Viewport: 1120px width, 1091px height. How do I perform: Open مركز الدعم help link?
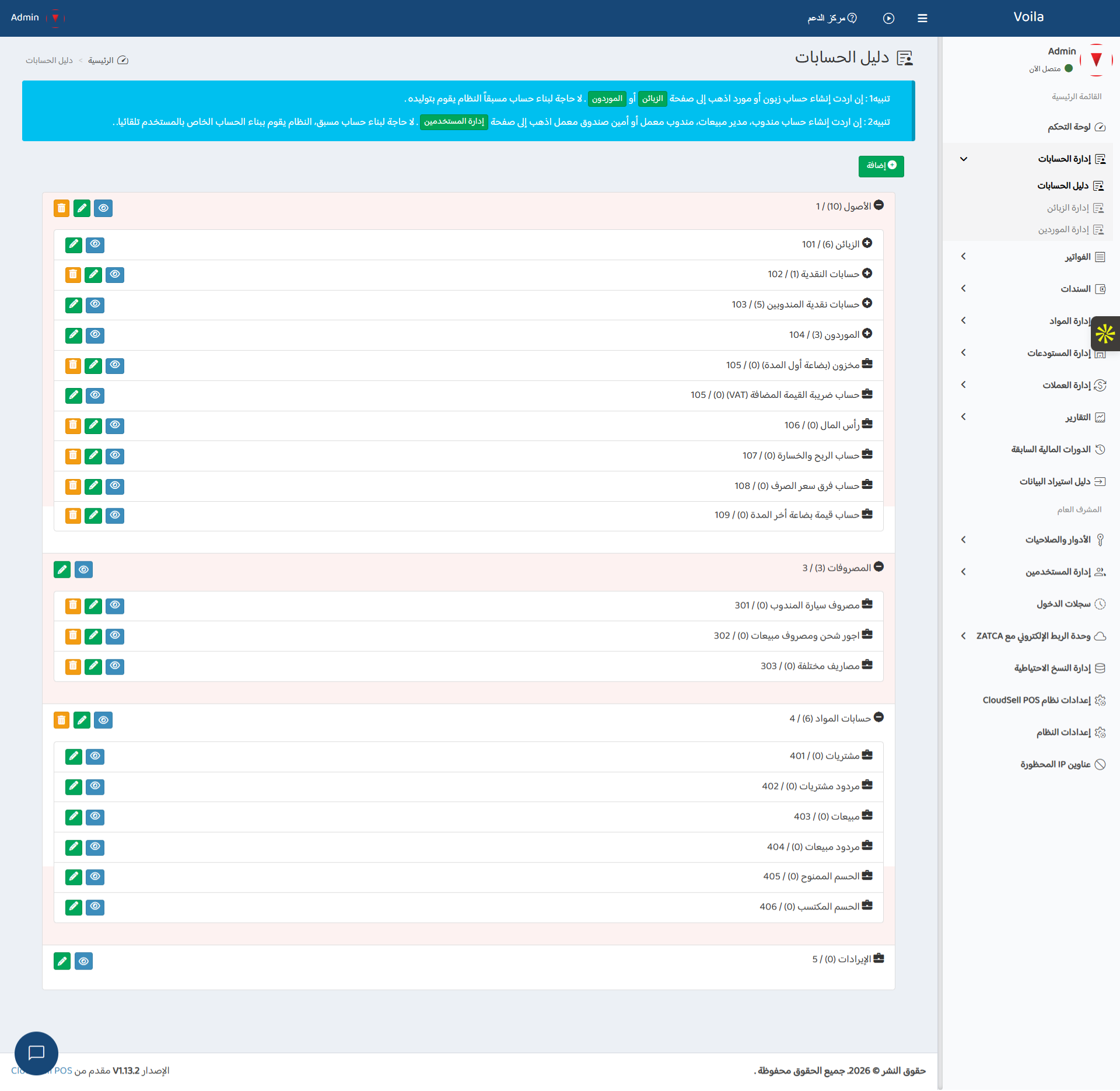coord(832,18)
